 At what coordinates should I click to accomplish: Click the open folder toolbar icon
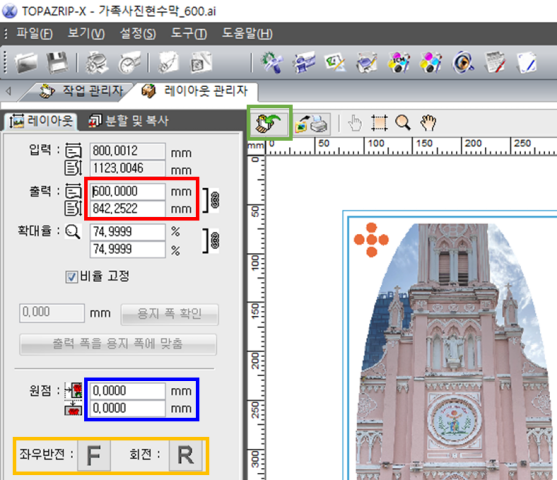pos(26,63)
